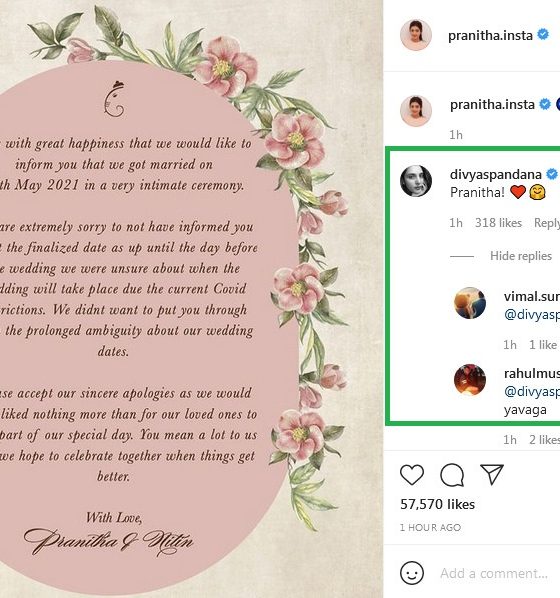
Task: Open comment bubble icon
Action: pyautogui.click(x=452, y=475)
